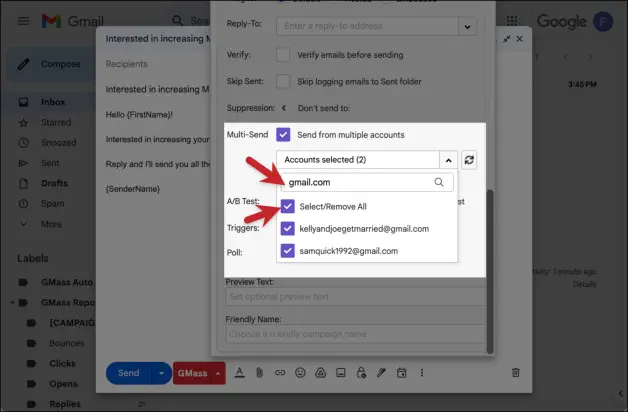Go to the Drafts folder
Screen dimensions: 628x412
pos(54,182)
